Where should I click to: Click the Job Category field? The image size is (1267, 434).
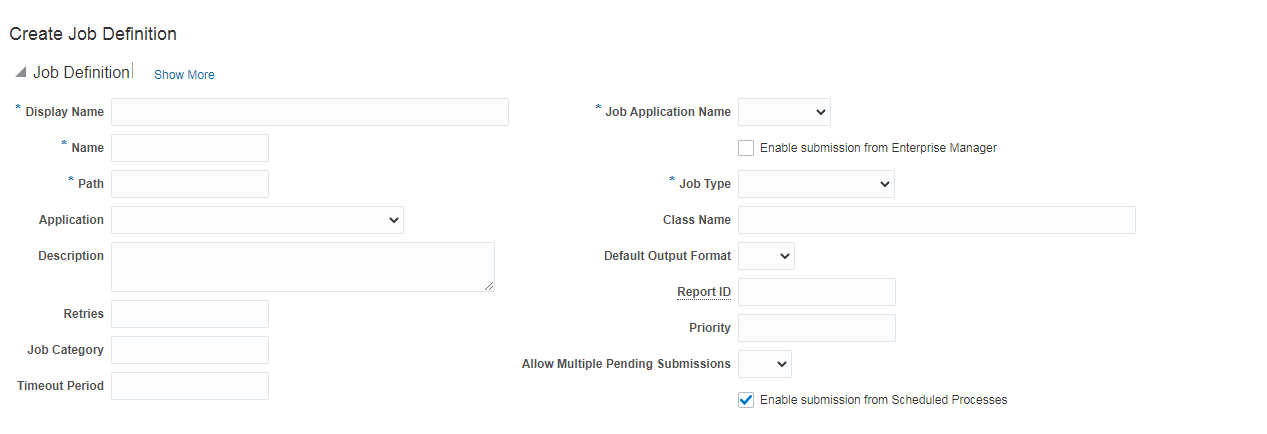pyautogui.click(x=190, y=350)
